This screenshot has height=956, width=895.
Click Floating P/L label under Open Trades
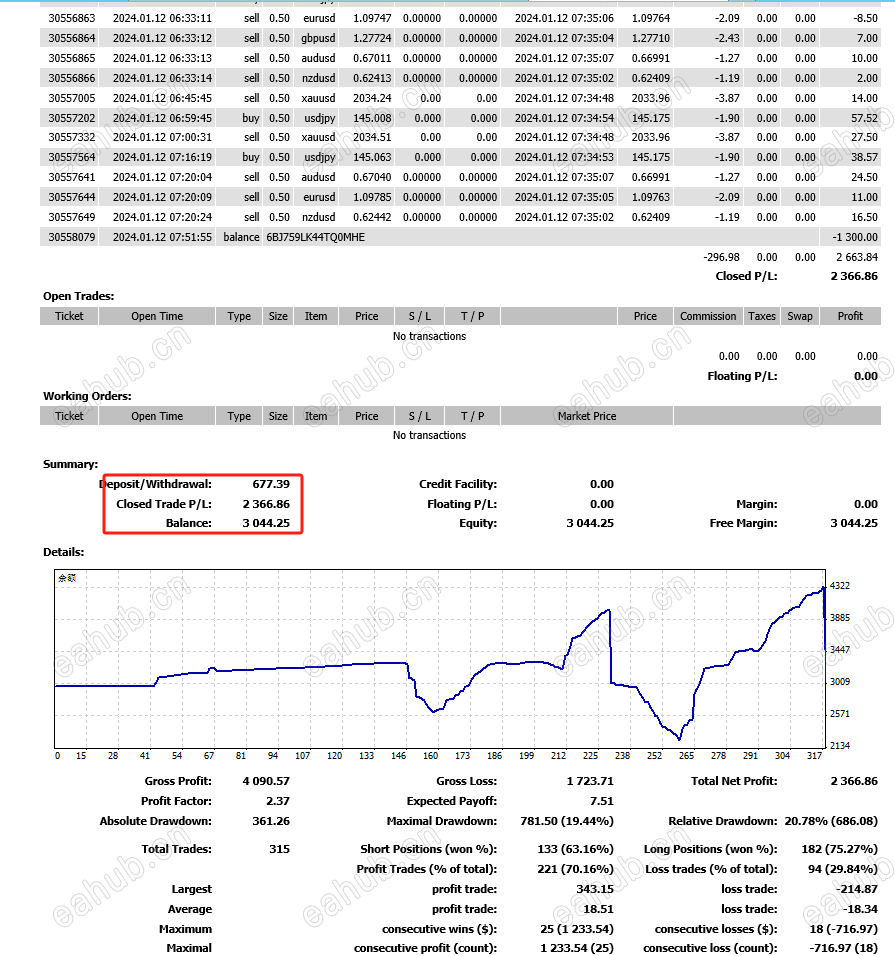[742, 376]
